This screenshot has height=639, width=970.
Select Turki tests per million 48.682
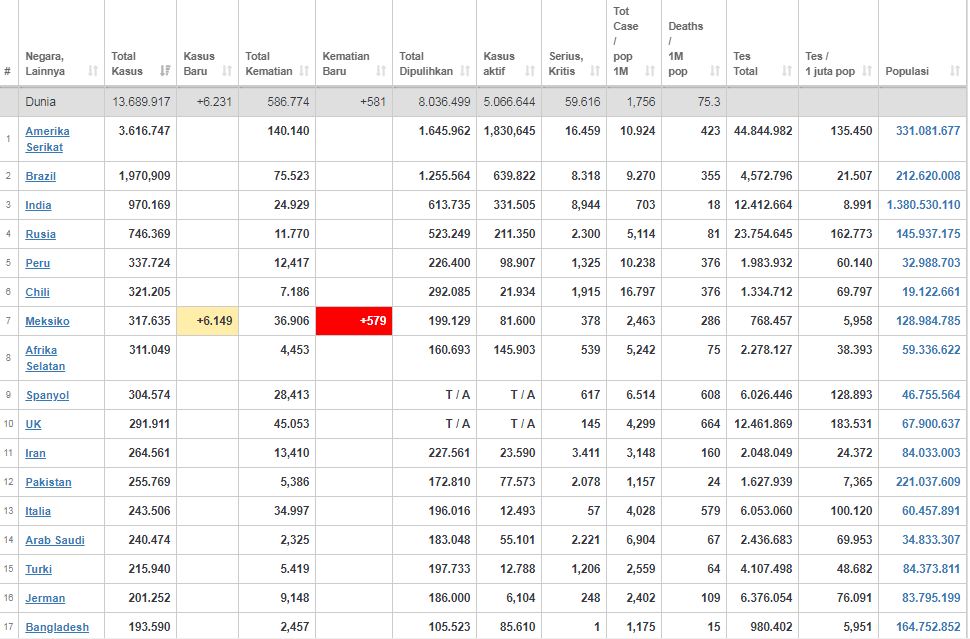click(854, 570)
